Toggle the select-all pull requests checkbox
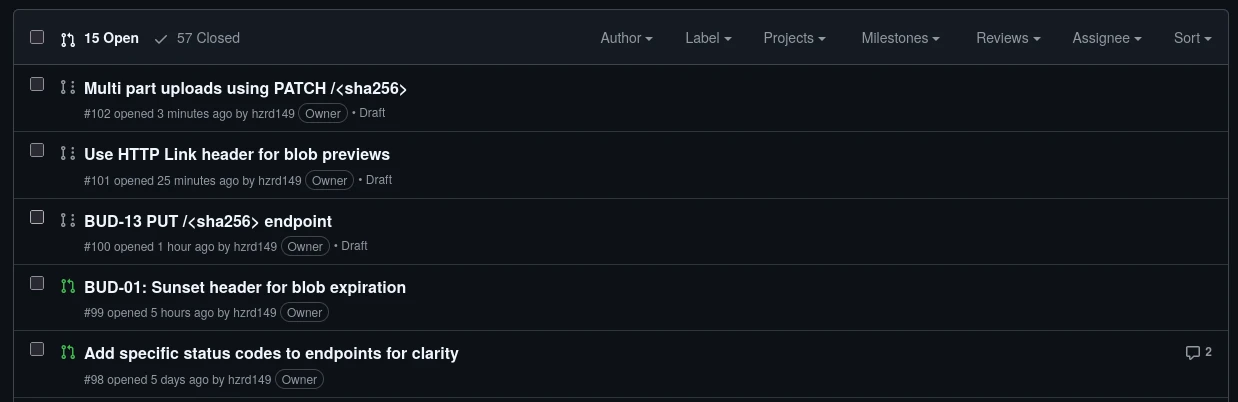This screenshot has width=1238, height=402. (37, 37)
